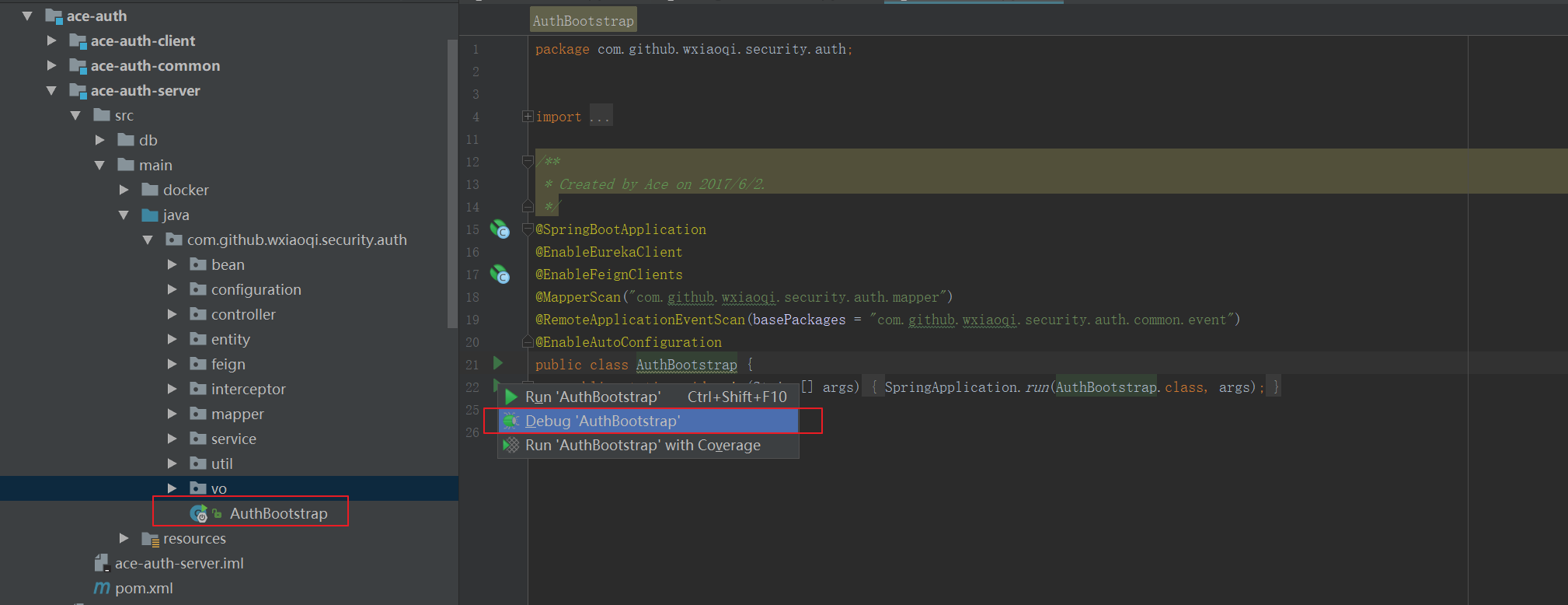This screenshot has width=1568, height=605.
Task: Click the project tree vertical scrollbar
Action: 452,184
